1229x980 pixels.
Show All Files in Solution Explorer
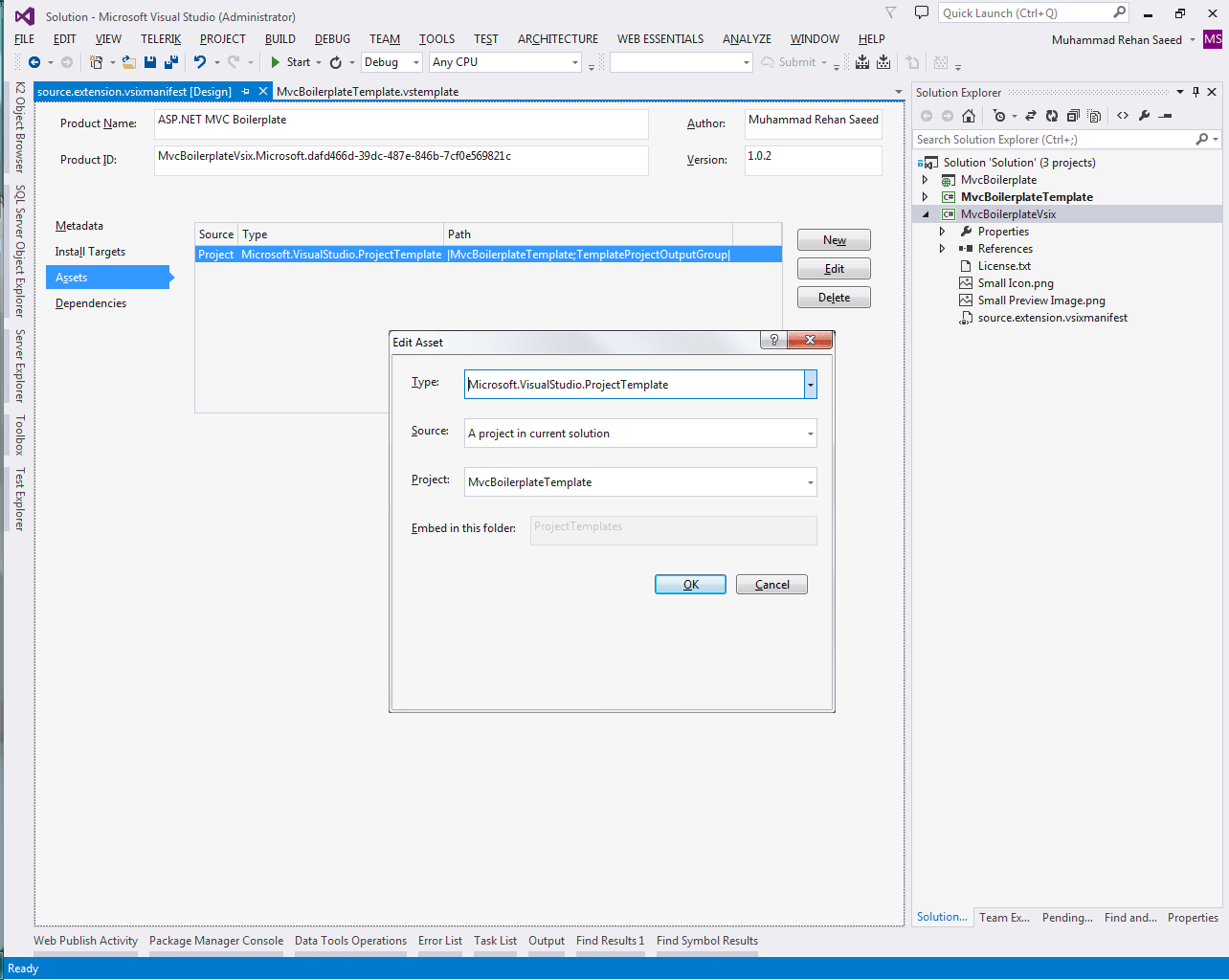1093,115
